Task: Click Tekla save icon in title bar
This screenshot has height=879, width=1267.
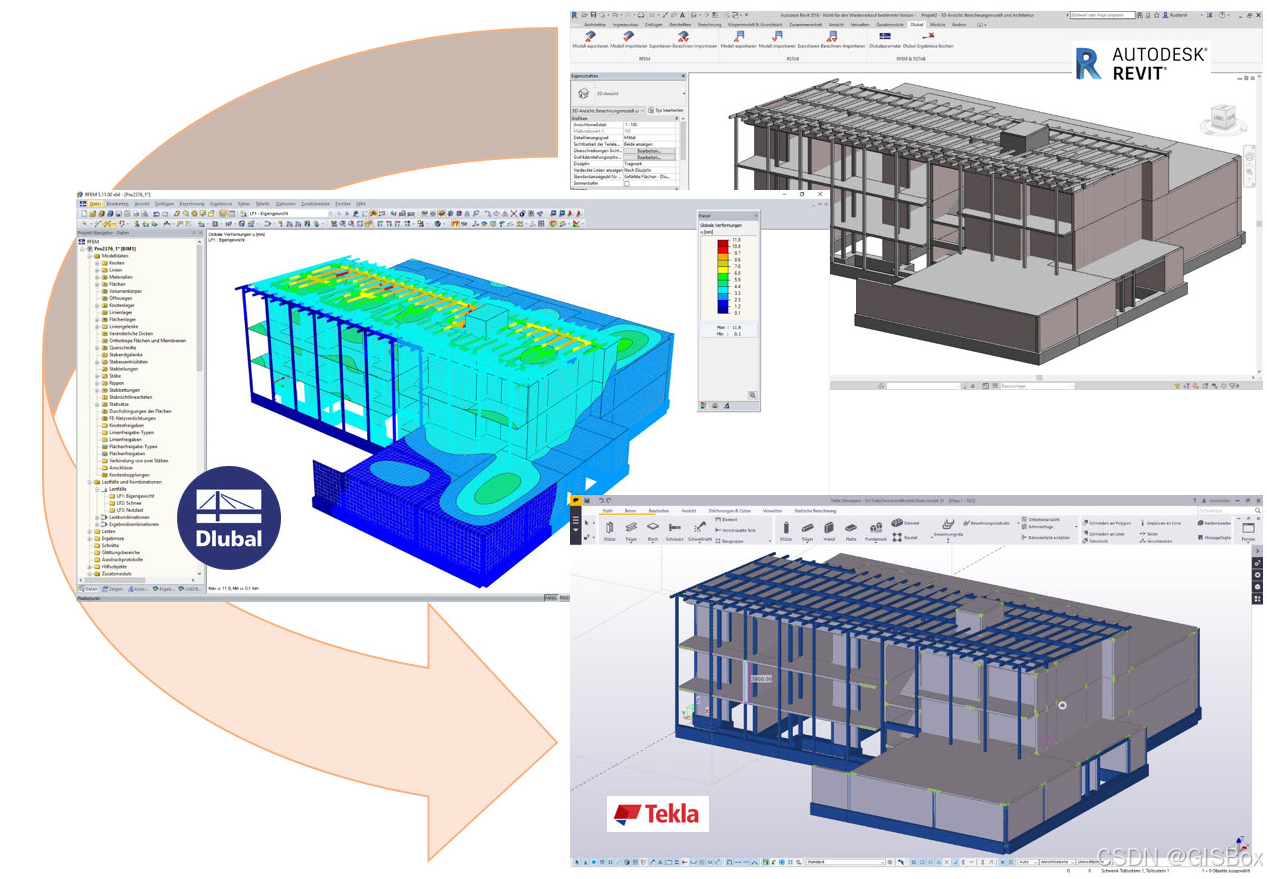Action: [x=587, y=500]
